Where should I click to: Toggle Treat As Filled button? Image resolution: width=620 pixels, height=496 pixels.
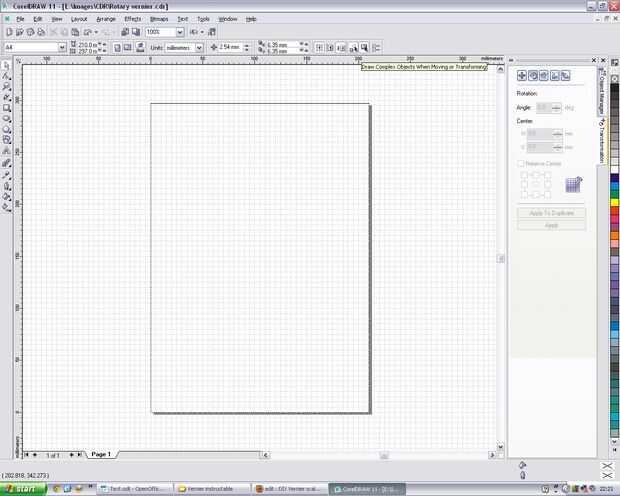click(364, 48)
